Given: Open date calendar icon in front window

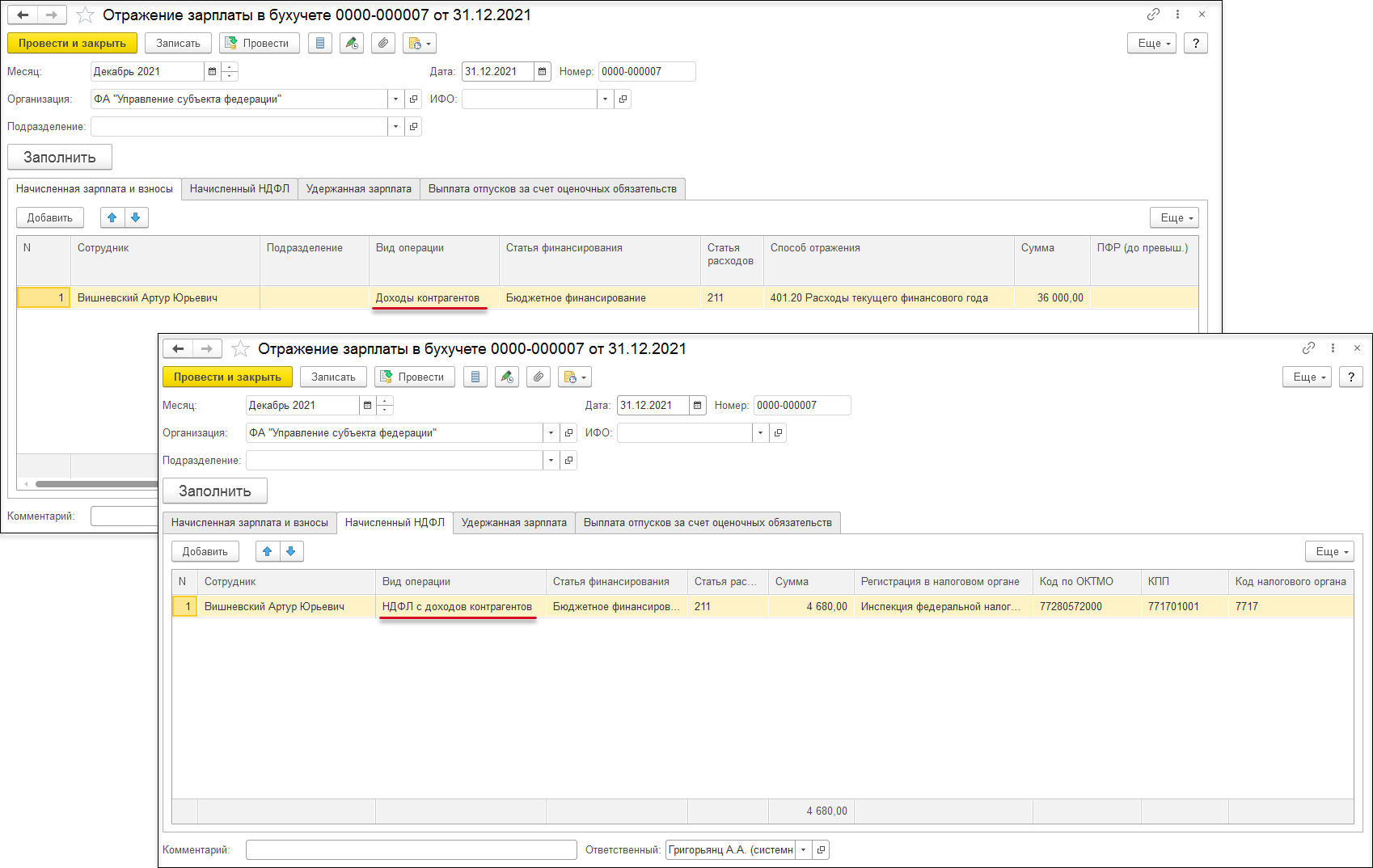Looking at the screenshot, I should [x=698, y=405].
